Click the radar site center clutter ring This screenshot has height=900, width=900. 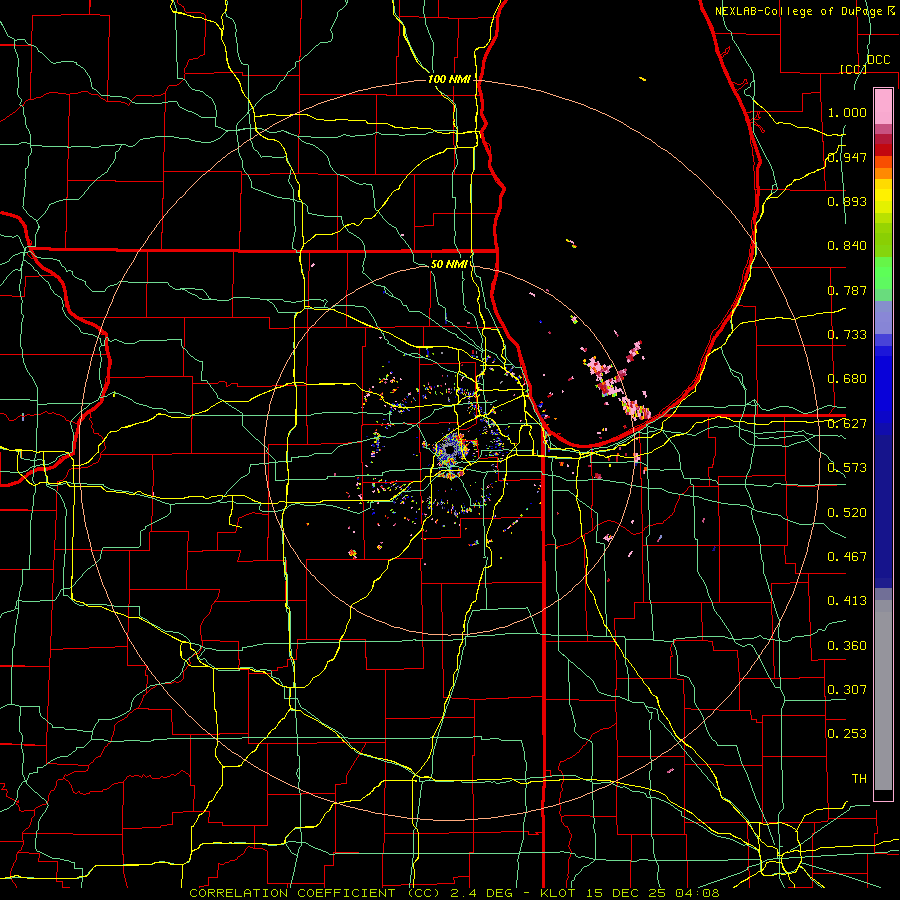tap(449, 450)
